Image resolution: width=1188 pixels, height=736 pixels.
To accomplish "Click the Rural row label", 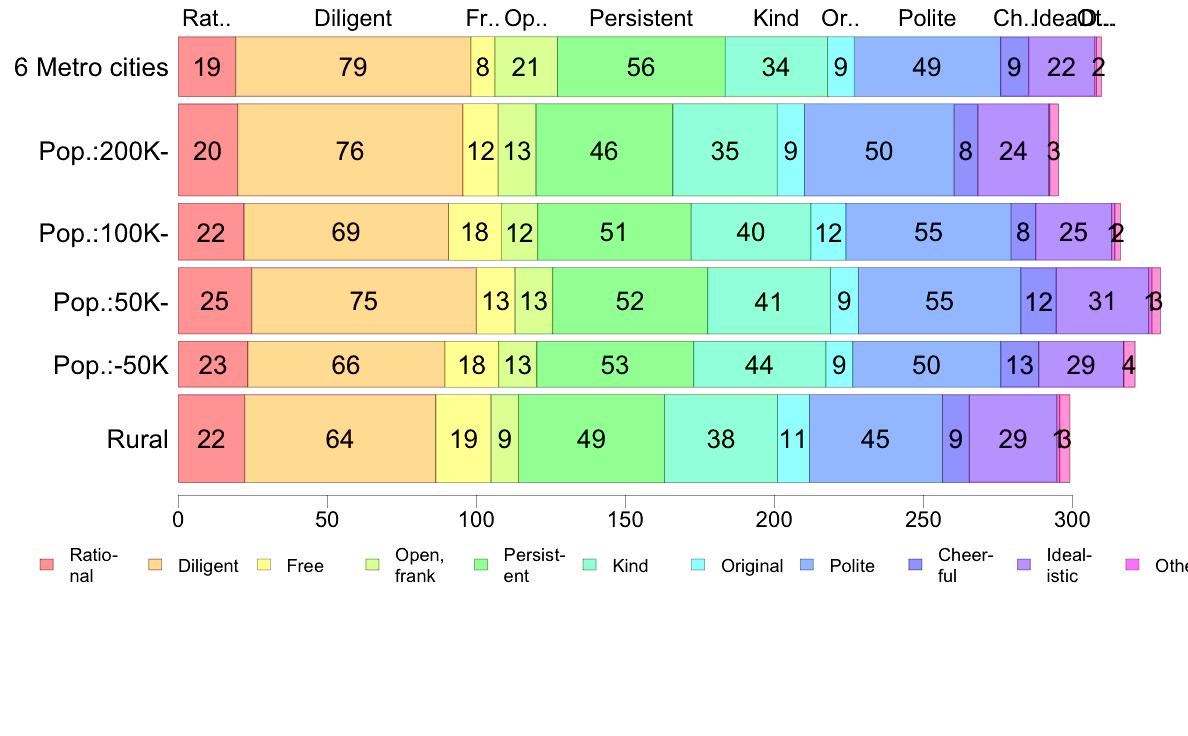I will [x=137, y=439].
